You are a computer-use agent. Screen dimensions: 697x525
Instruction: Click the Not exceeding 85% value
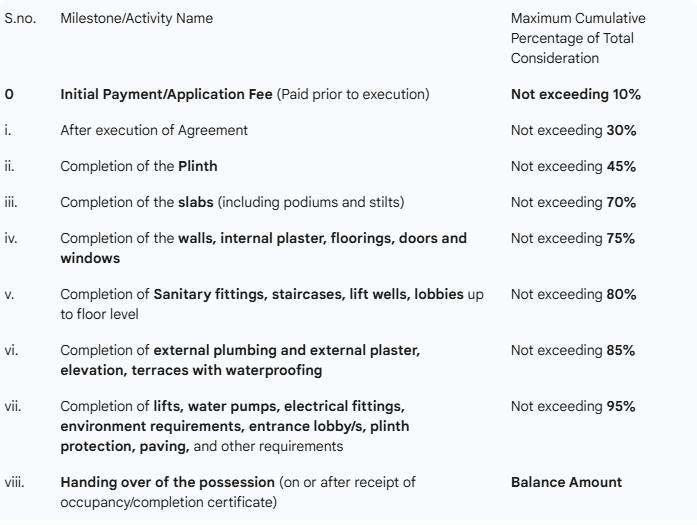tap(573, 350)
